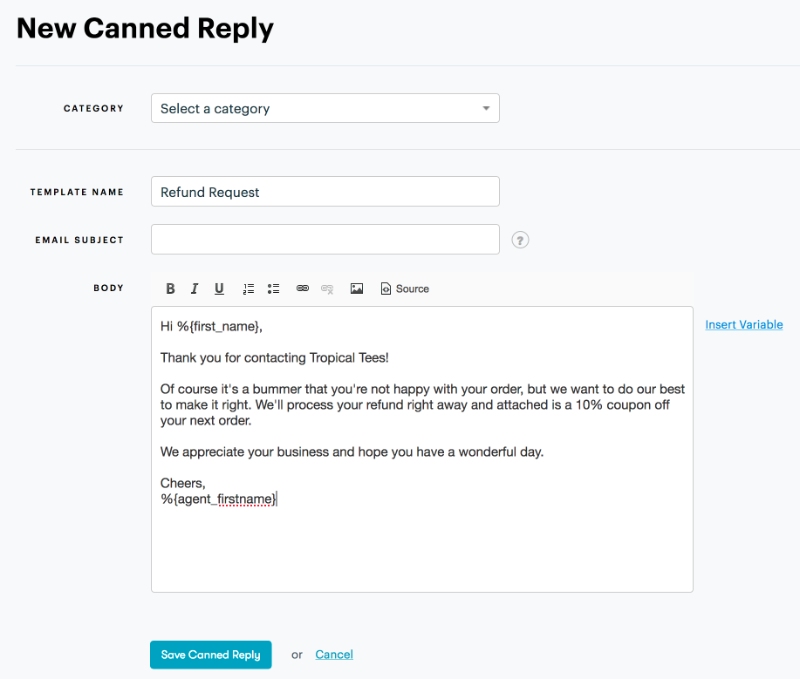Click the %{agent_firstname} variable in the body
The width and height of the screenshot is (800, 679).
point(218,499)
